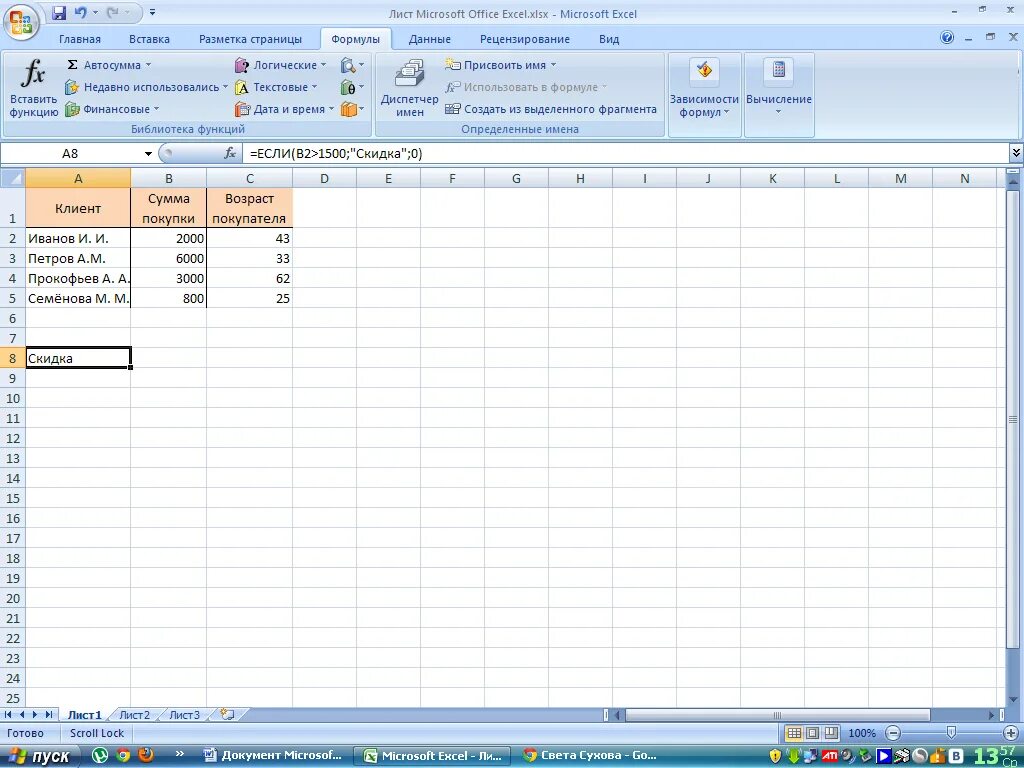Go to the first sheet using the navigation arrow

pos(8,715)
